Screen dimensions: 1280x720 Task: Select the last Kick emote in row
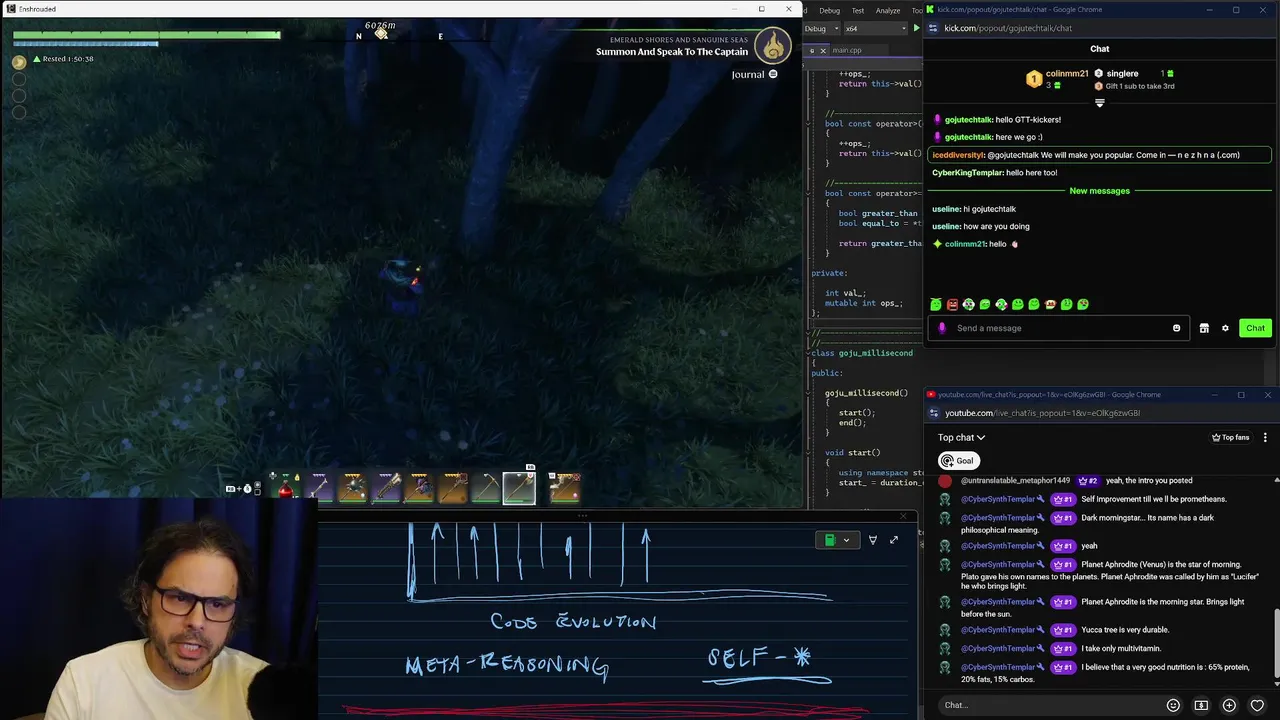point(1083,304)
